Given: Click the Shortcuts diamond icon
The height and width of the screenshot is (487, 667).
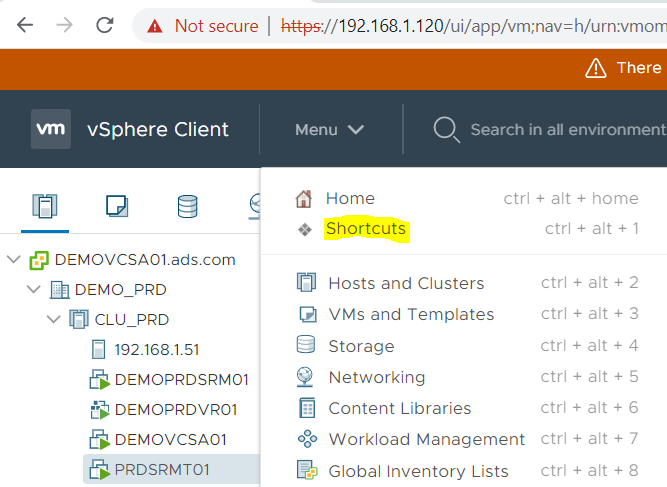Looking at the screenshot, I should (305, 230).
